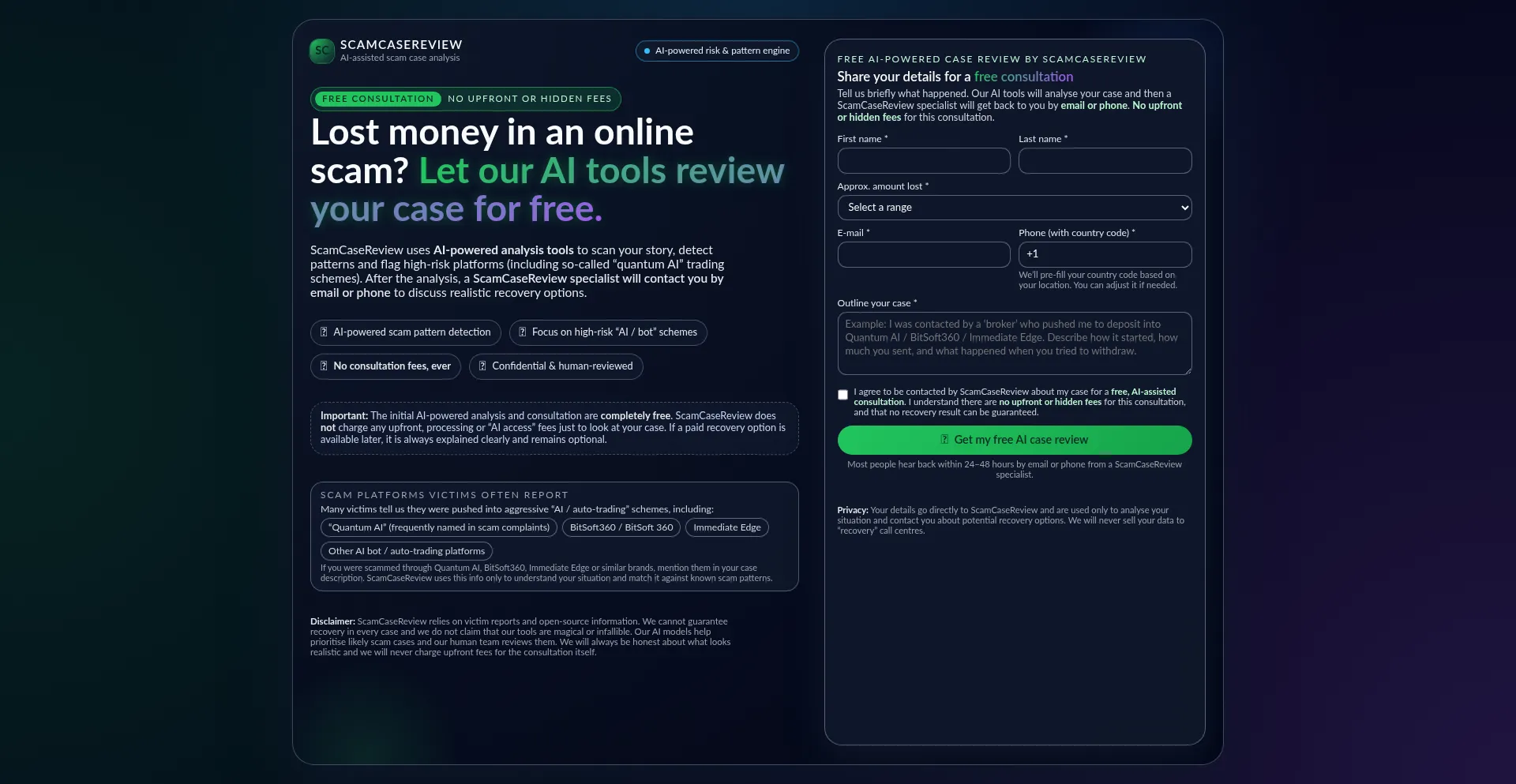The image size is (1516, 784).
Task: Click the E-mail input box
Action: pos(923,255)
